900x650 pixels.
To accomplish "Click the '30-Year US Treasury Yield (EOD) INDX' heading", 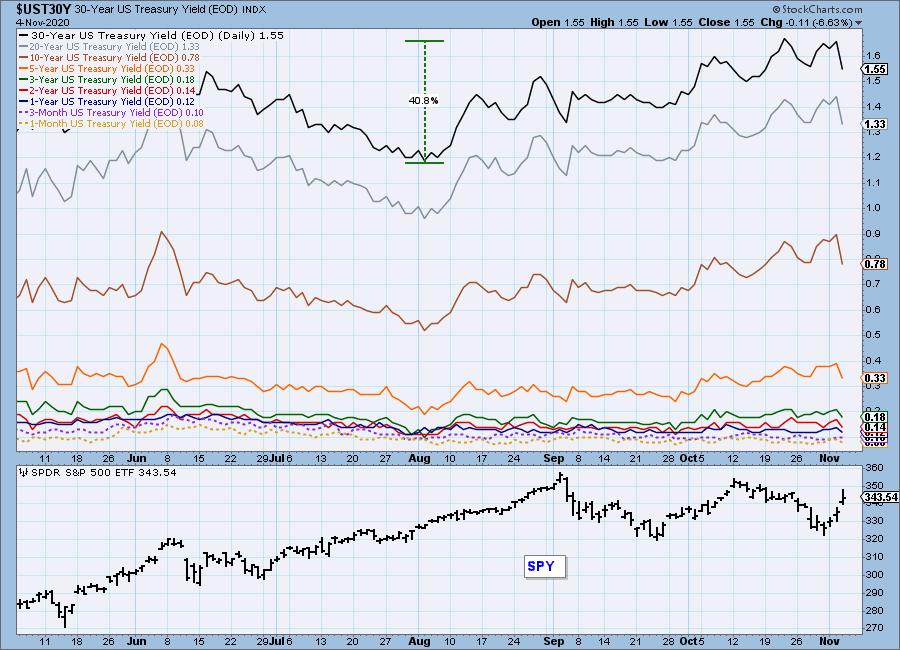I will 170,10.
